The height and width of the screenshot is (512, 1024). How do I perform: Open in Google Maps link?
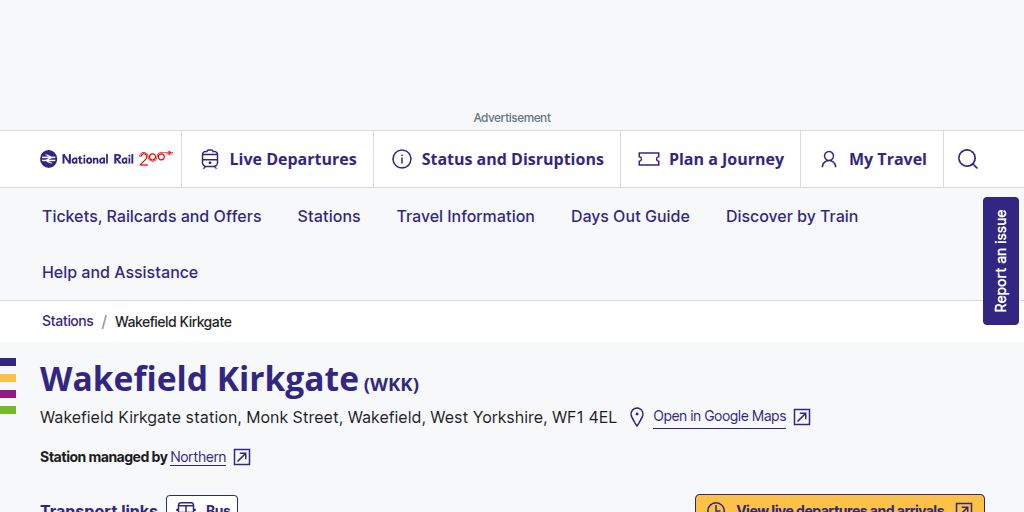pyautogui.click(x=720, y=416)
